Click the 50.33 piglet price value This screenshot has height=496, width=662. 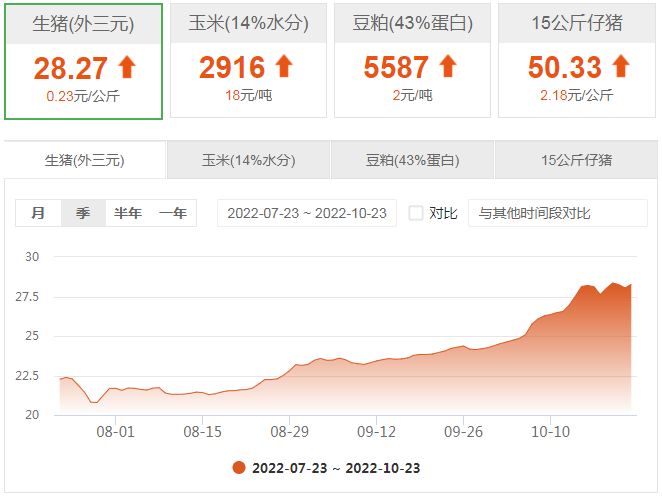pyautogui.click(x=564, y=67)
